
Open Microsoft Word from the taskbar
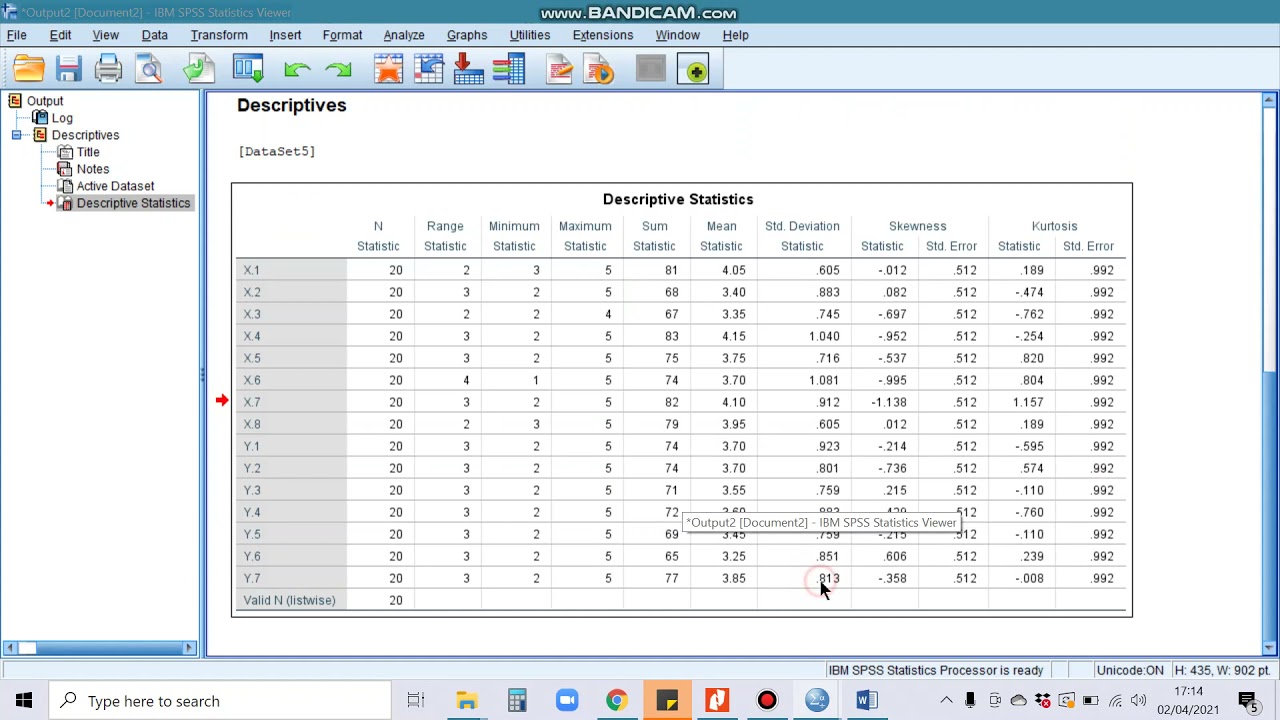(x=866, y=701)
